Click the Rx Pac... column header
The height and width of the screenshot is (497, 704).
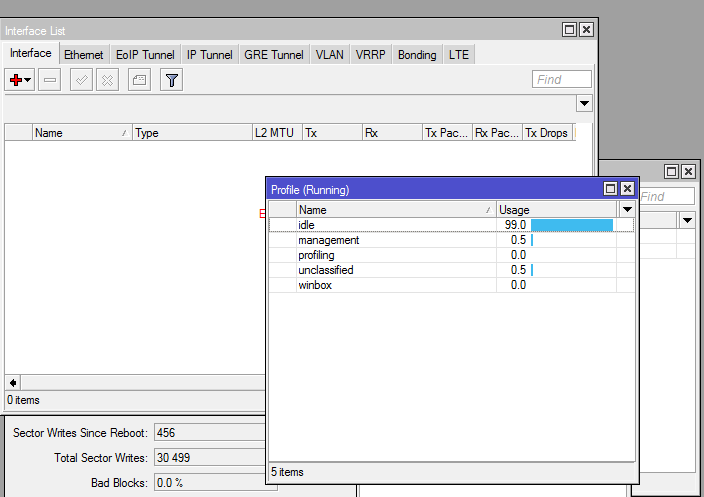tap(497, 133)
